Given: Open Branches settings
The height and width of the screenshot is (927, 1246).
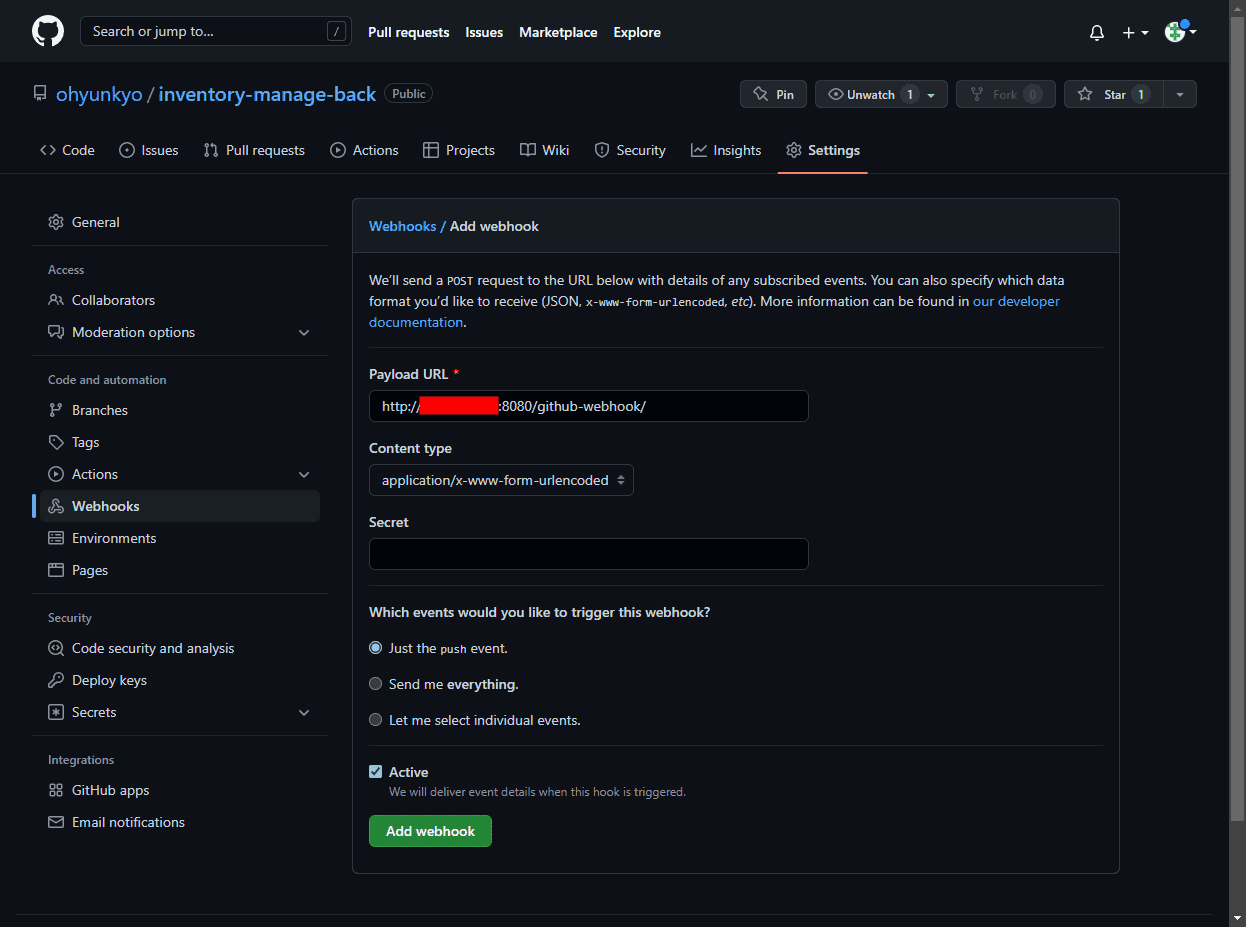Looking at the screenshot, I should [x=180, y=410].
